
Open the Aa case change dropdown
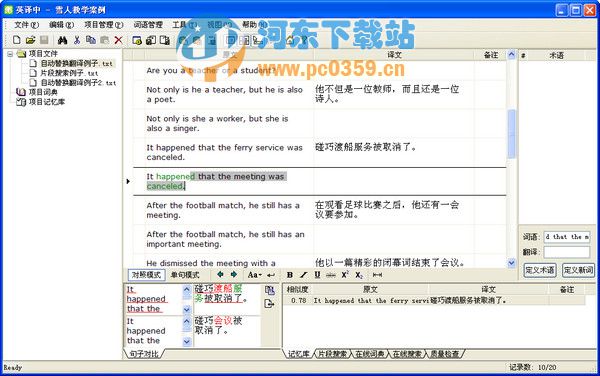pos(254,275)
